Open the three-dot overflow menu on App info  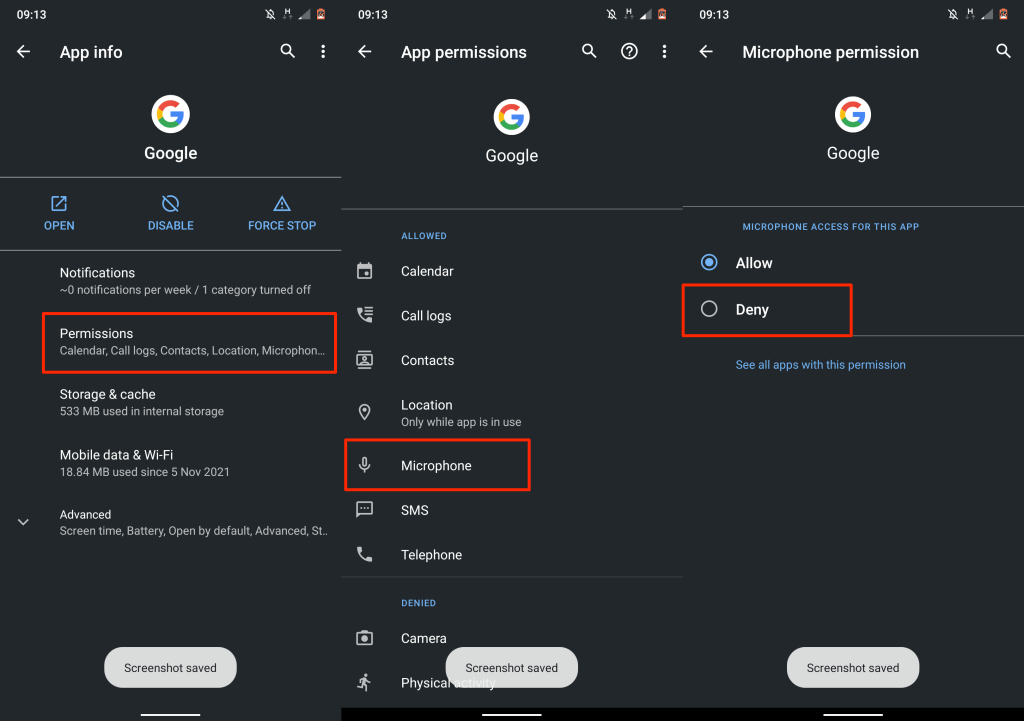(323, 52)
